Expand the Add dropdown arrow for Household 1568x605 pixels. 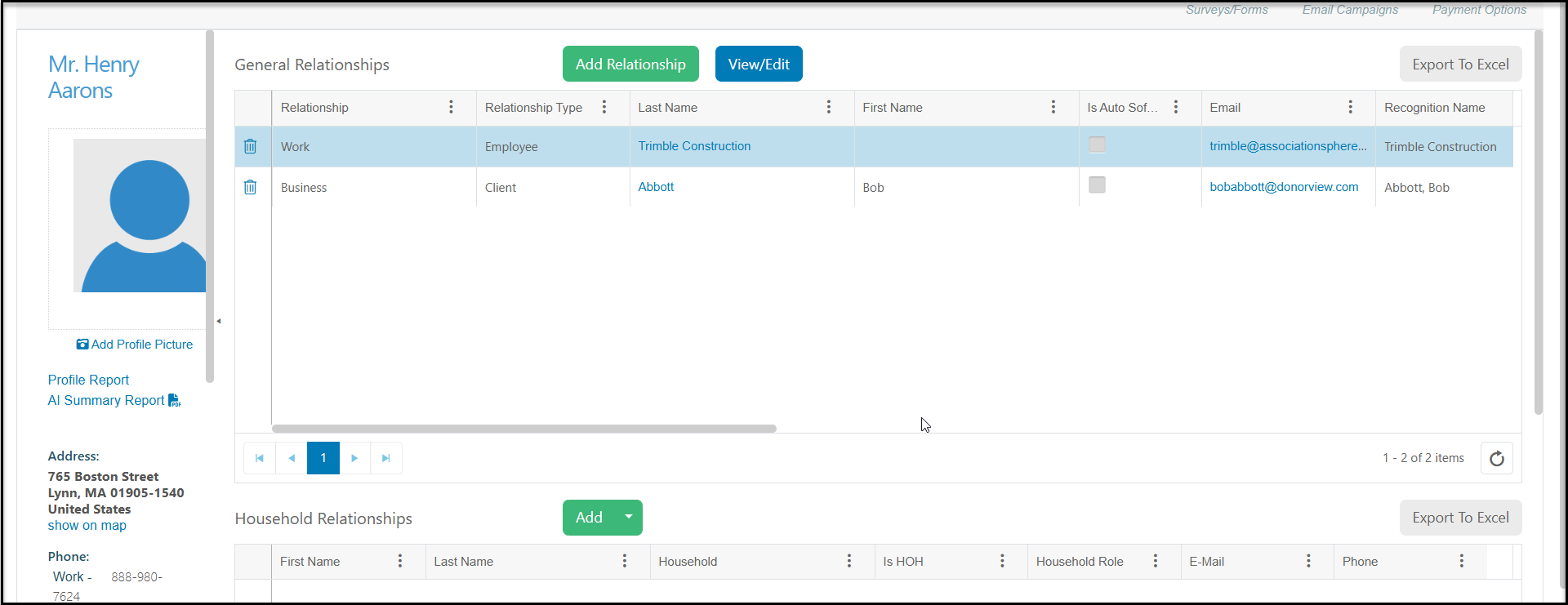[629, 518]
